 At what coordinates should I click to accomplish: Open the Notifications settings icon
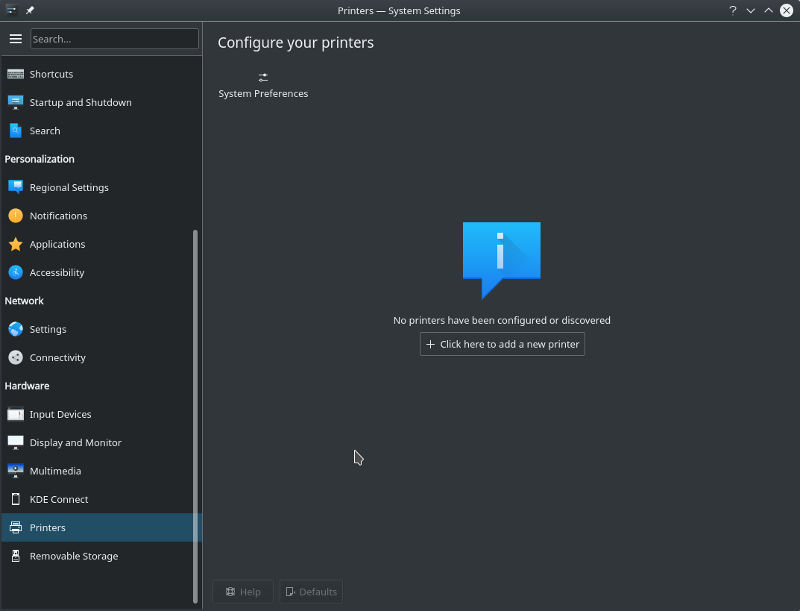coord(15,215)
